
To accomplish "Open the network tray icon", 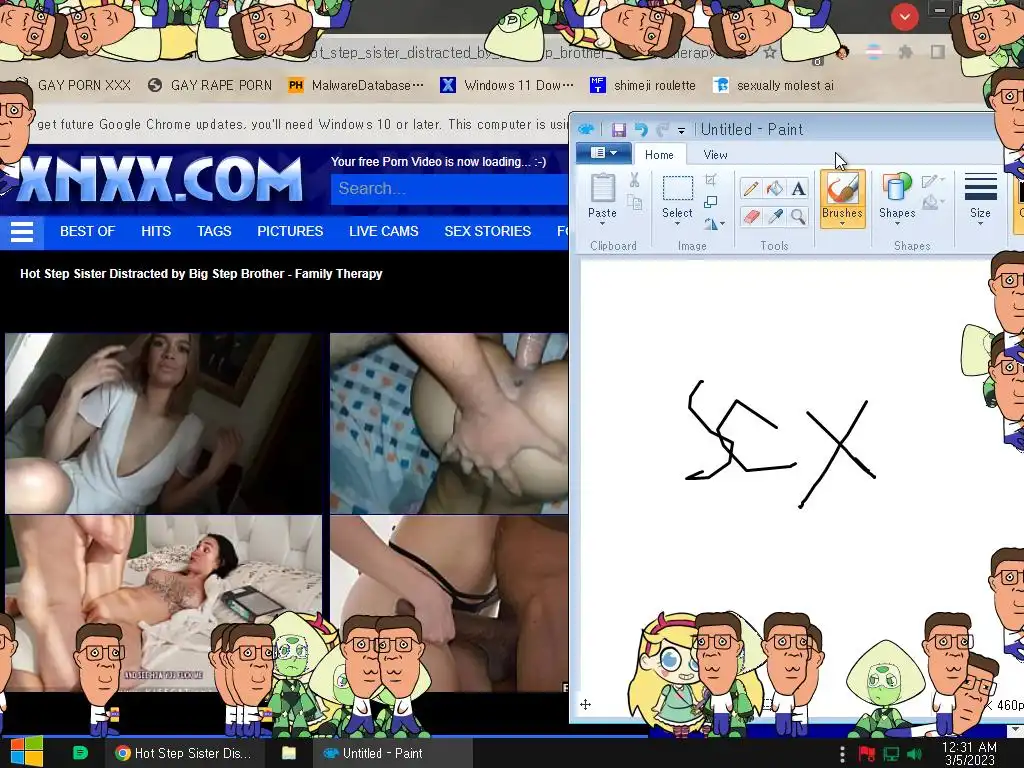I will pos(891,754).
